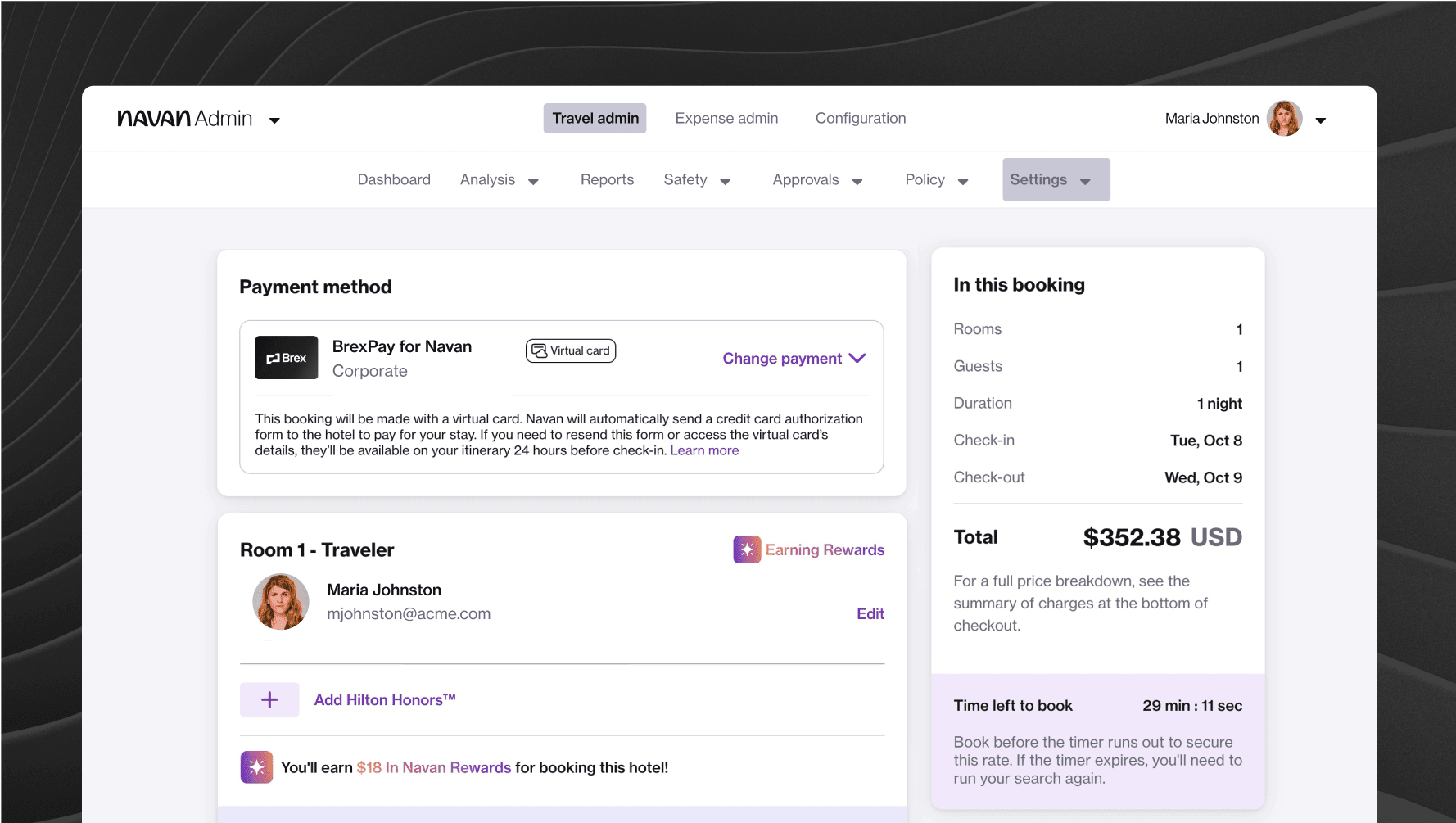Select the traveler profile photo in Room 1
1456x823 pixels.
click(x=281, y=601)
